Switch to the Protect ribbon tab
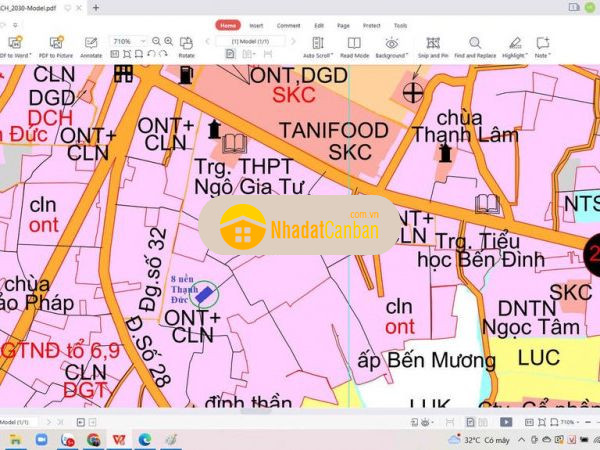Image resolution: width=600 pixels, height=450 pixels. (x=372, y=25)
